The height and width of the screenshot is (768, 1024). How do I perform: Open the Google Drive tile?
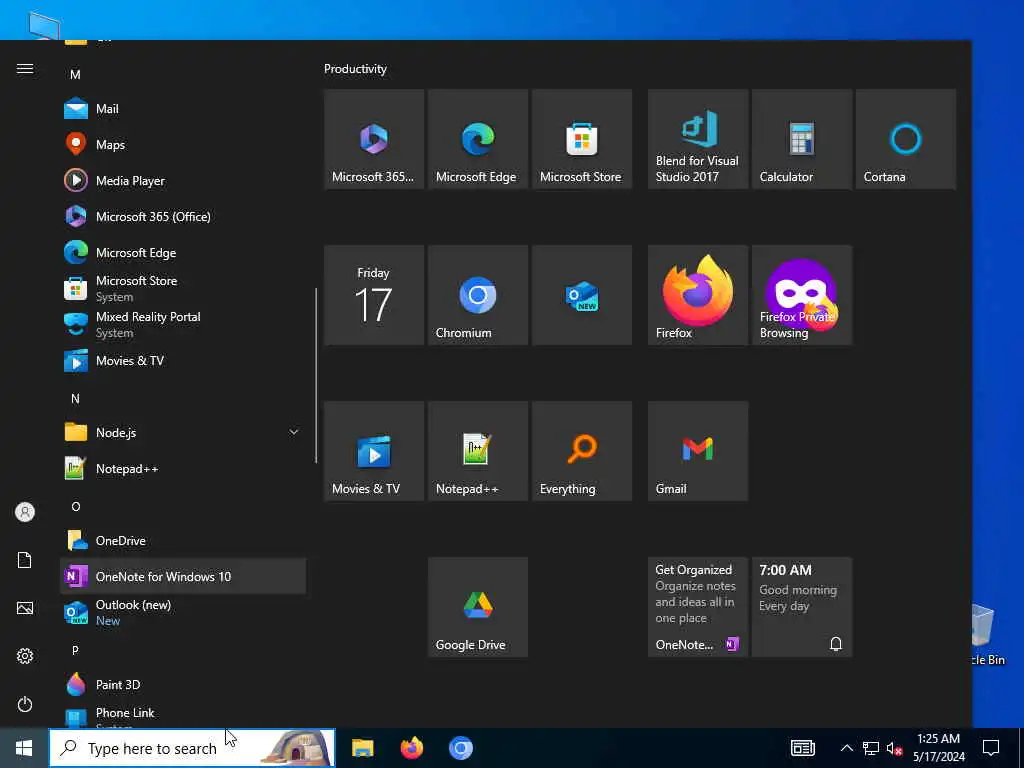pos(477,607)
